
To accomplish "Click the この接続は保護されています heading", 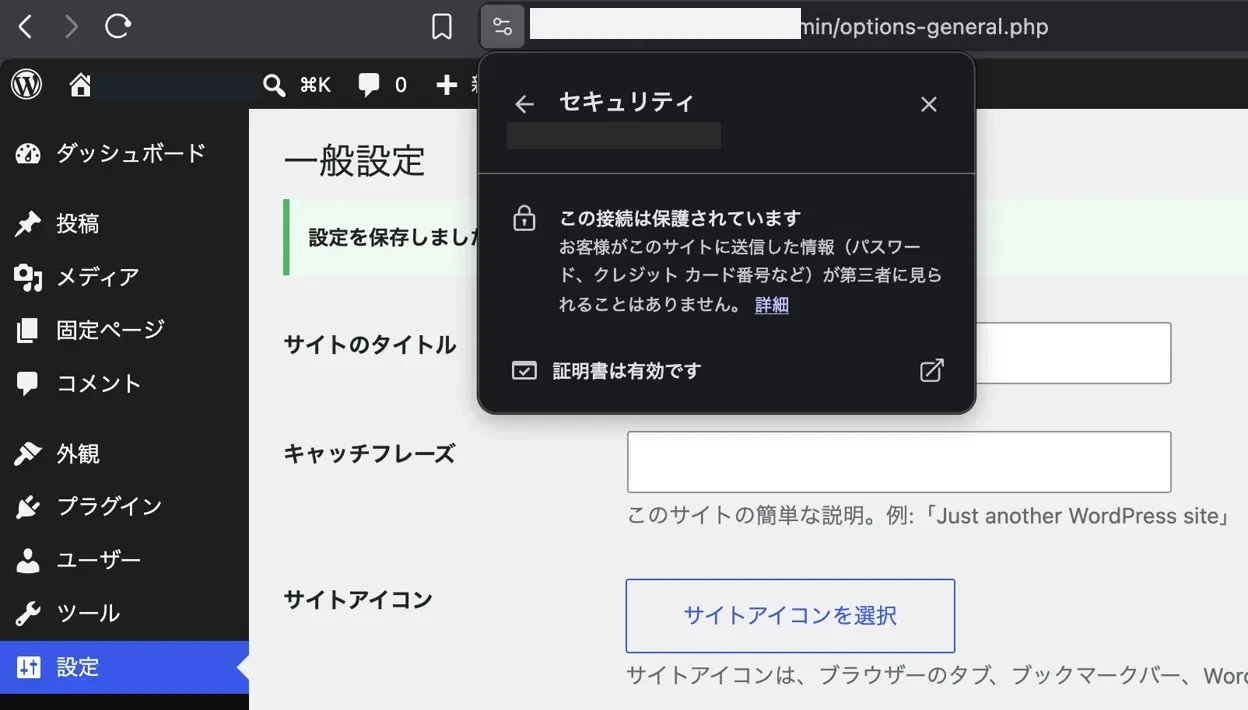I will click(x=680, y=218).
